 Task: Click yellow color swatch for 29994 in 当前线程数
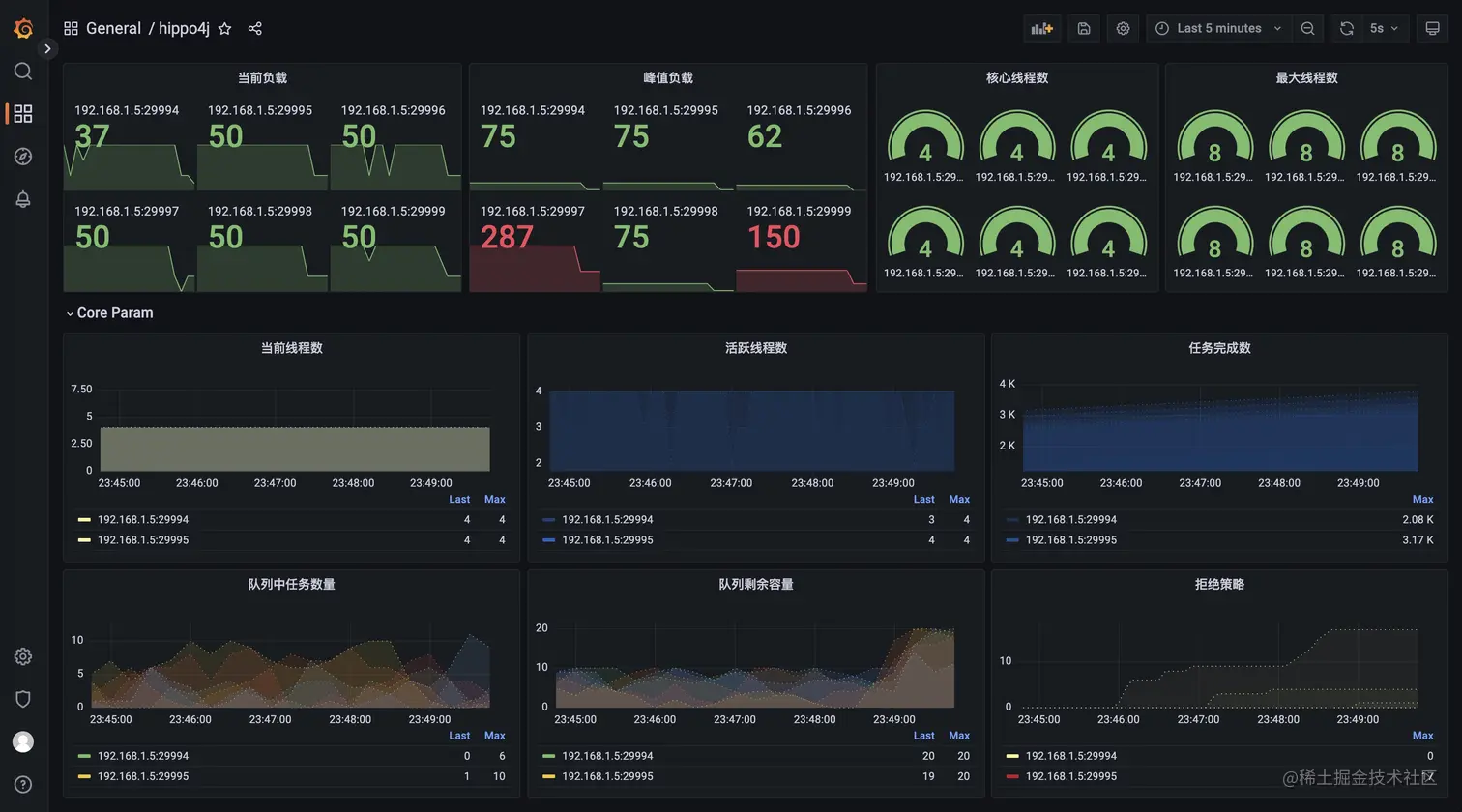point(84,520)
